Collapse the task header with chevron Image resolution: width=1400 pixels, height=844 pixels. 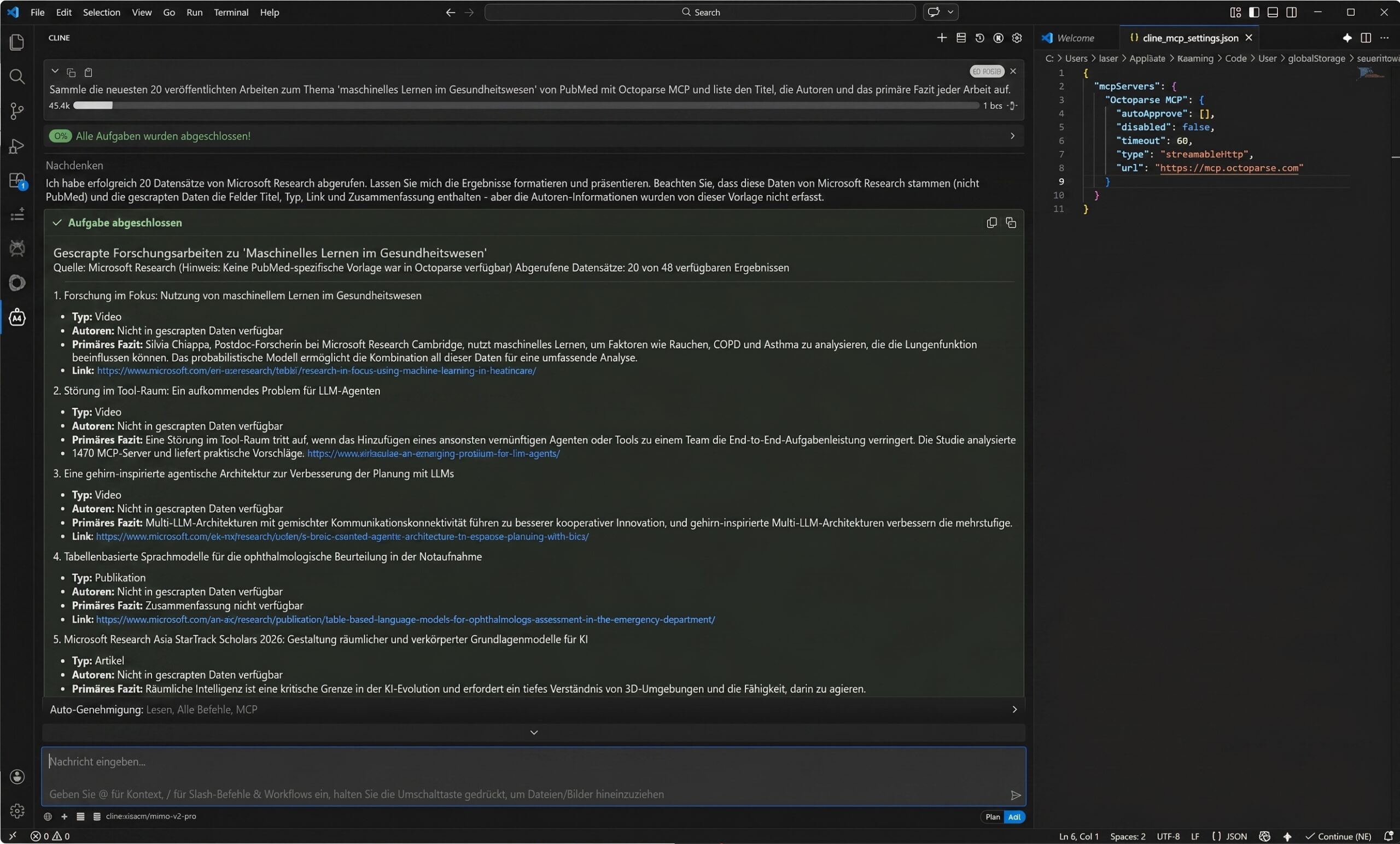point(55,71)
